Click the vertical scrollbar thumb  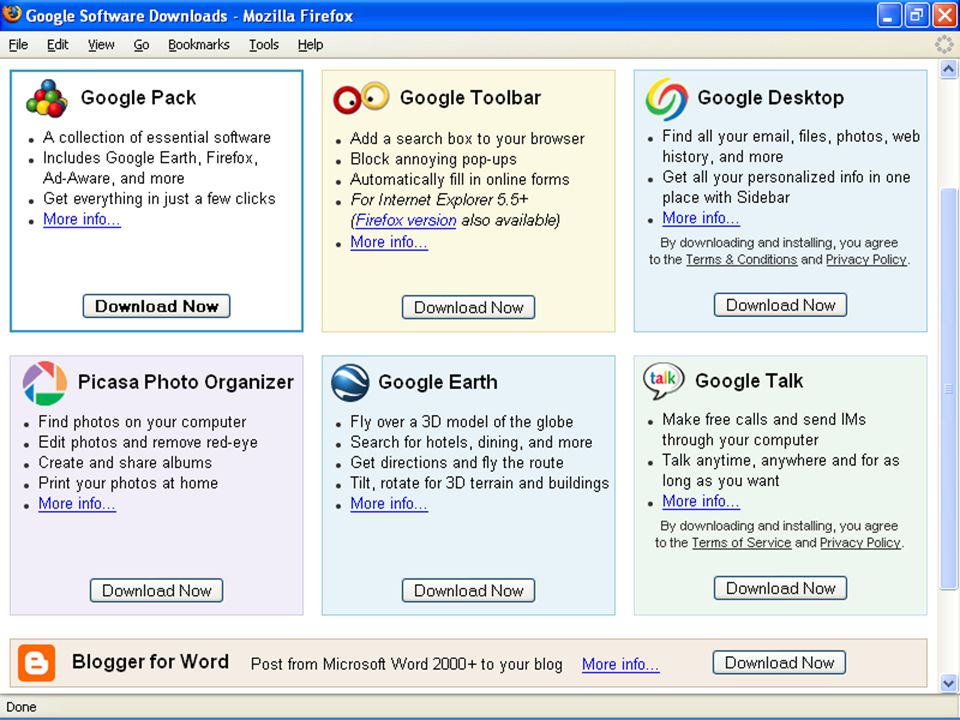coord(948,389)
